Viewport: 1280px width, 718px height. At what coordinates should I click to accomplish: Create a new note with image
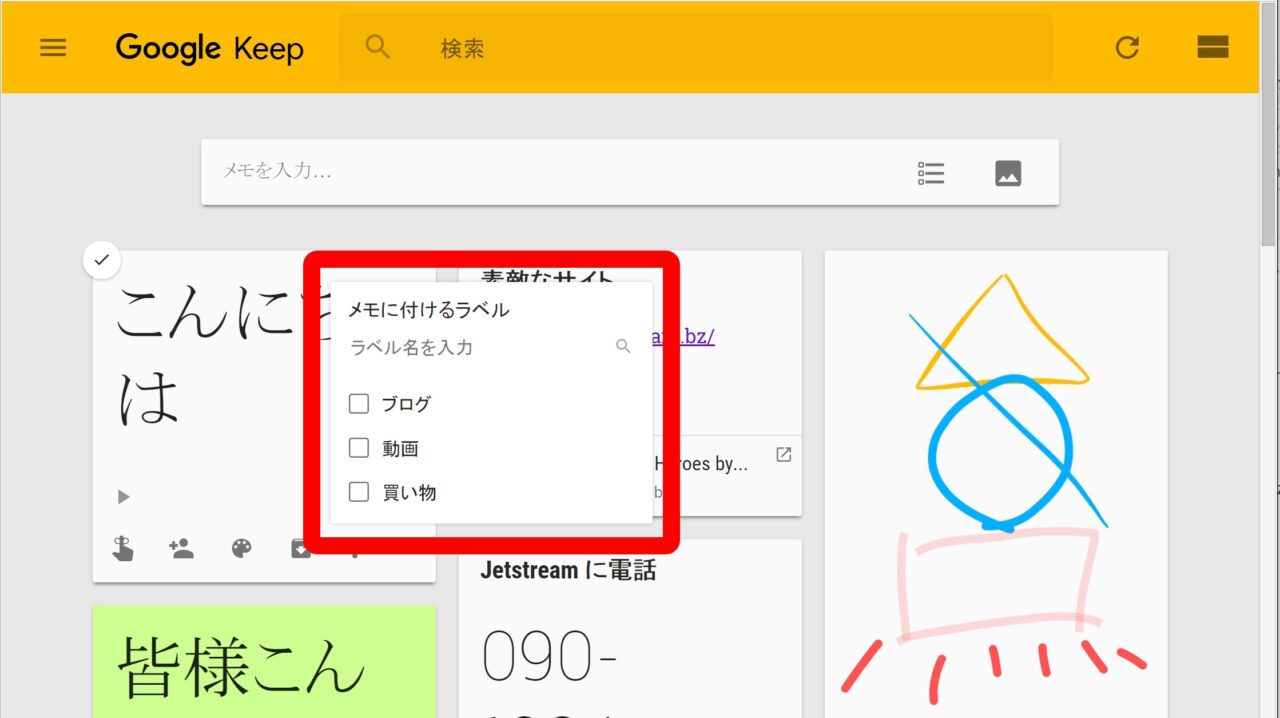(1008, 173)
